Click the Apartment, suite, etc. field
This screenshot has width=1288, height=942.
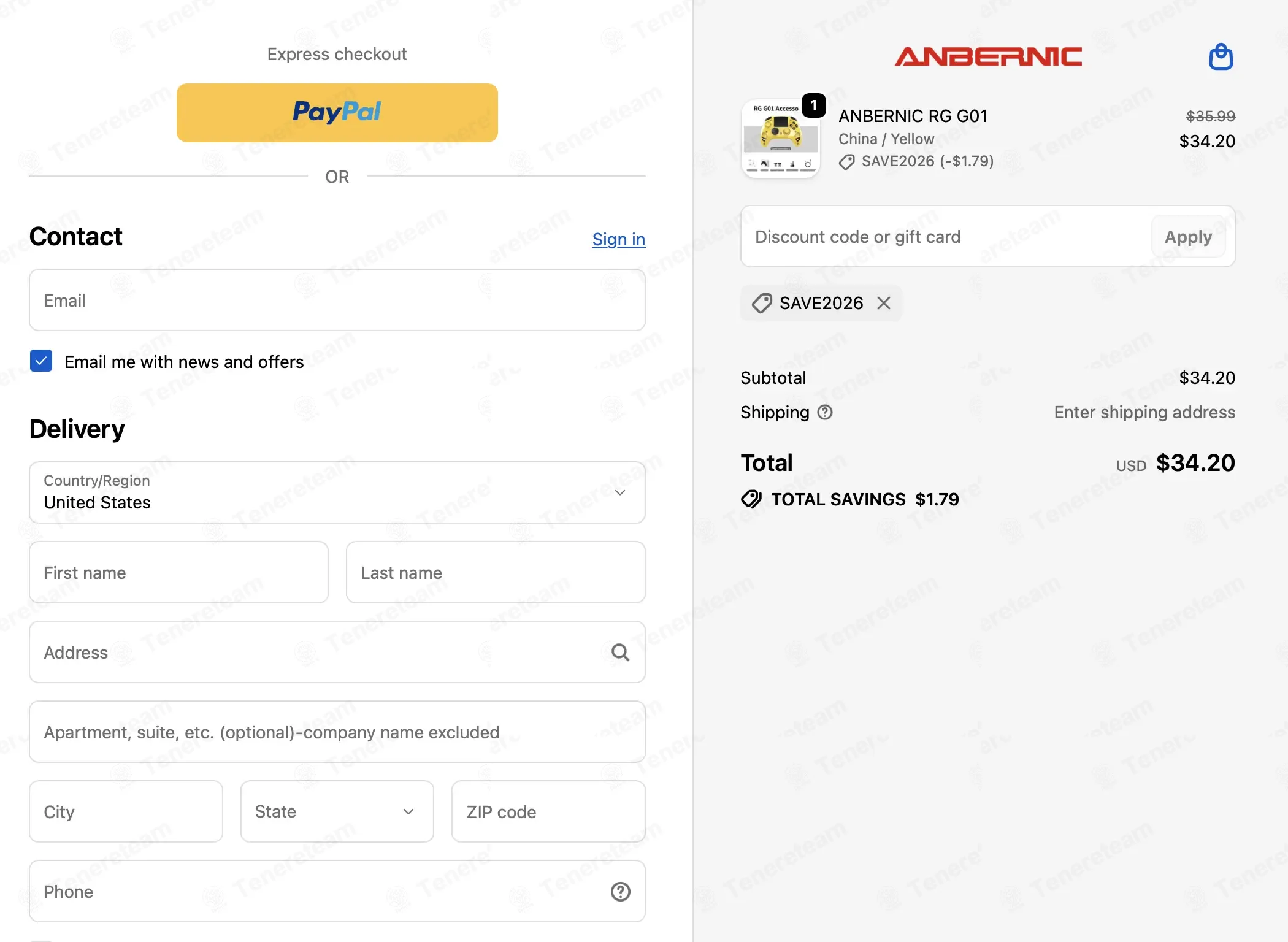pos(337,732)
